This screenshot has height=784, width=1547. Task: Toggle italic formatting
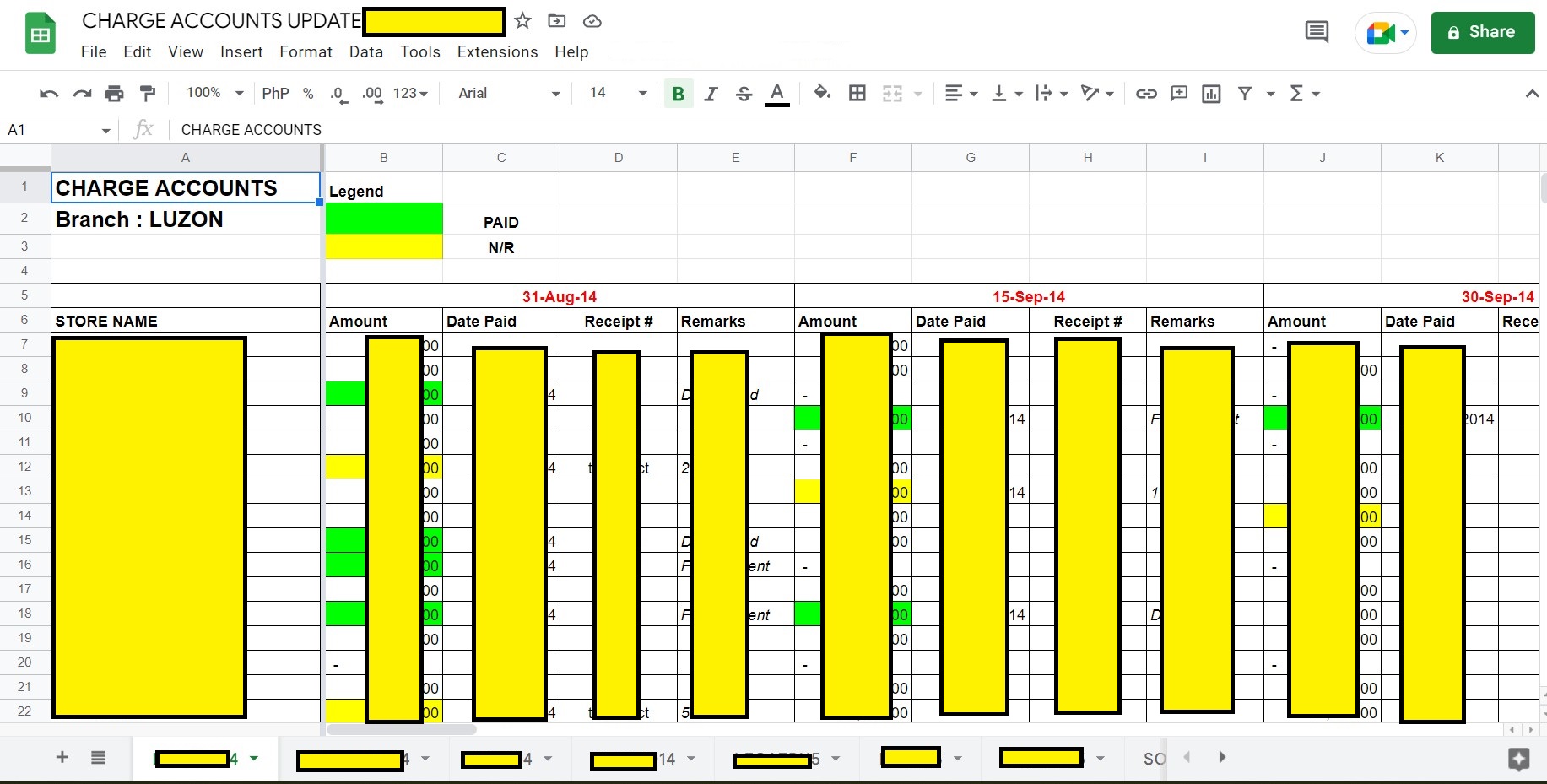(x=711, y=94)
